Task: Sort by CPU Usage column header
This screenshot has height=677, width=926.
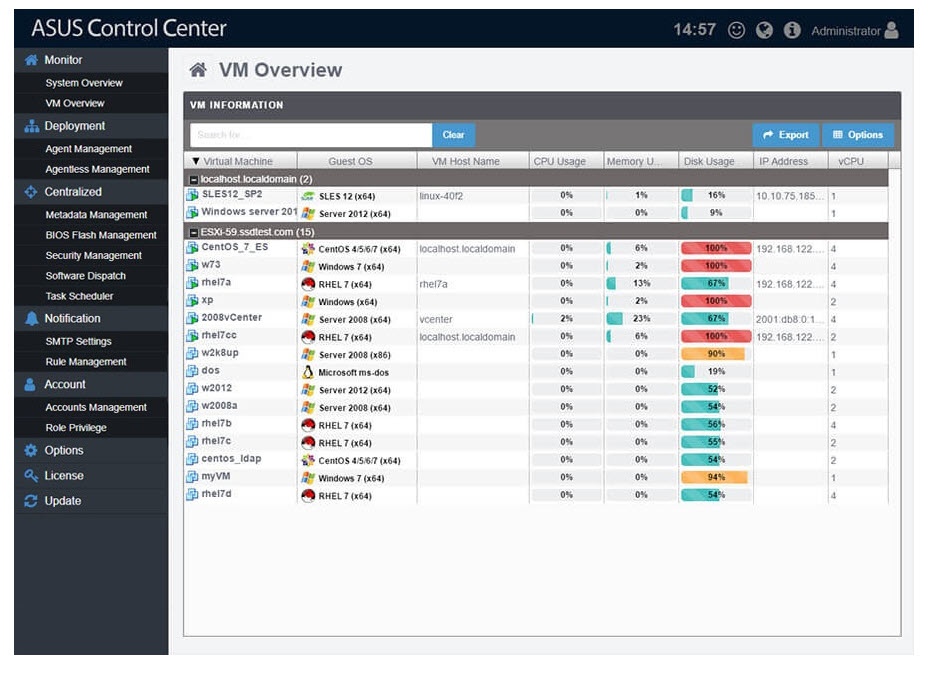Action: 559,161
